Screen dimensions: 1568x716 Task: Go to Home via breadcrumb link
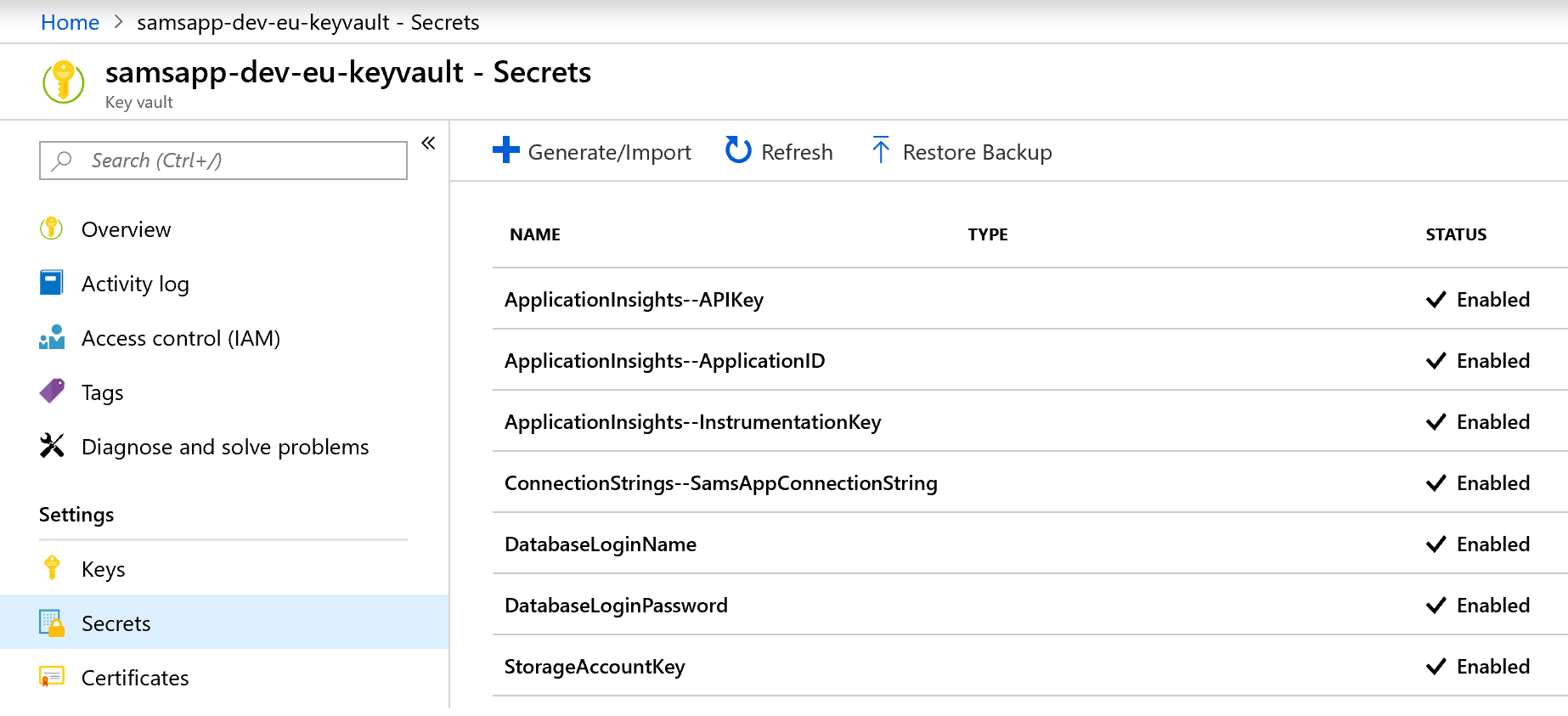(70, 23)
